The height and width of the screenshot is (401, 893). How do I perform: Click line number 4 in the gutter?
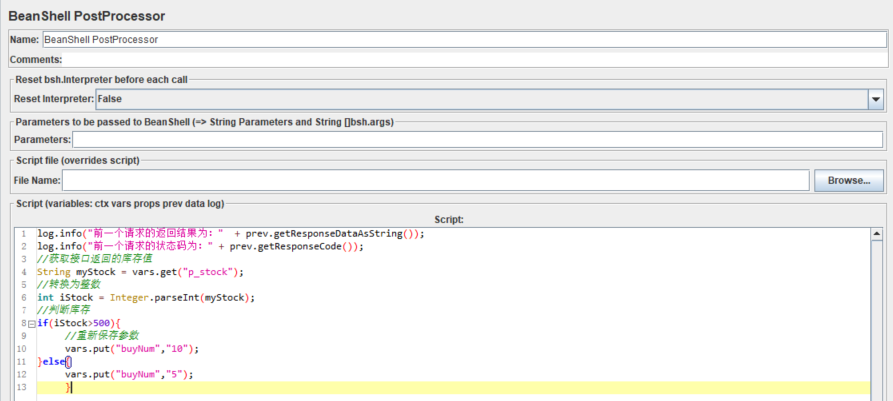point(24,272)
